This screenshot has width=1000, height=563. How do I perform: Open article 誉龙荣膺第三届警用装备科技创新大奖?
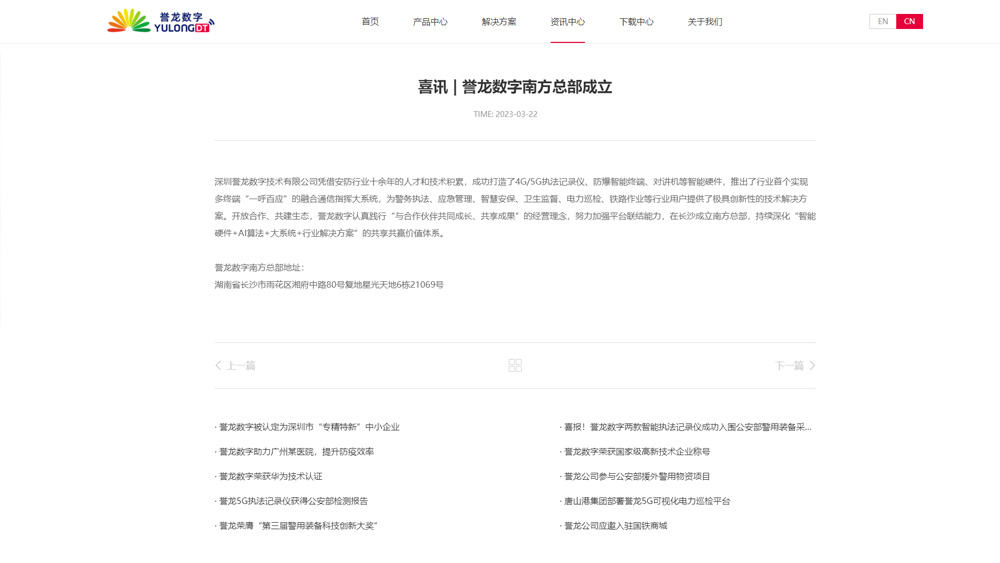pyautogui.click(x=297, y=526)
